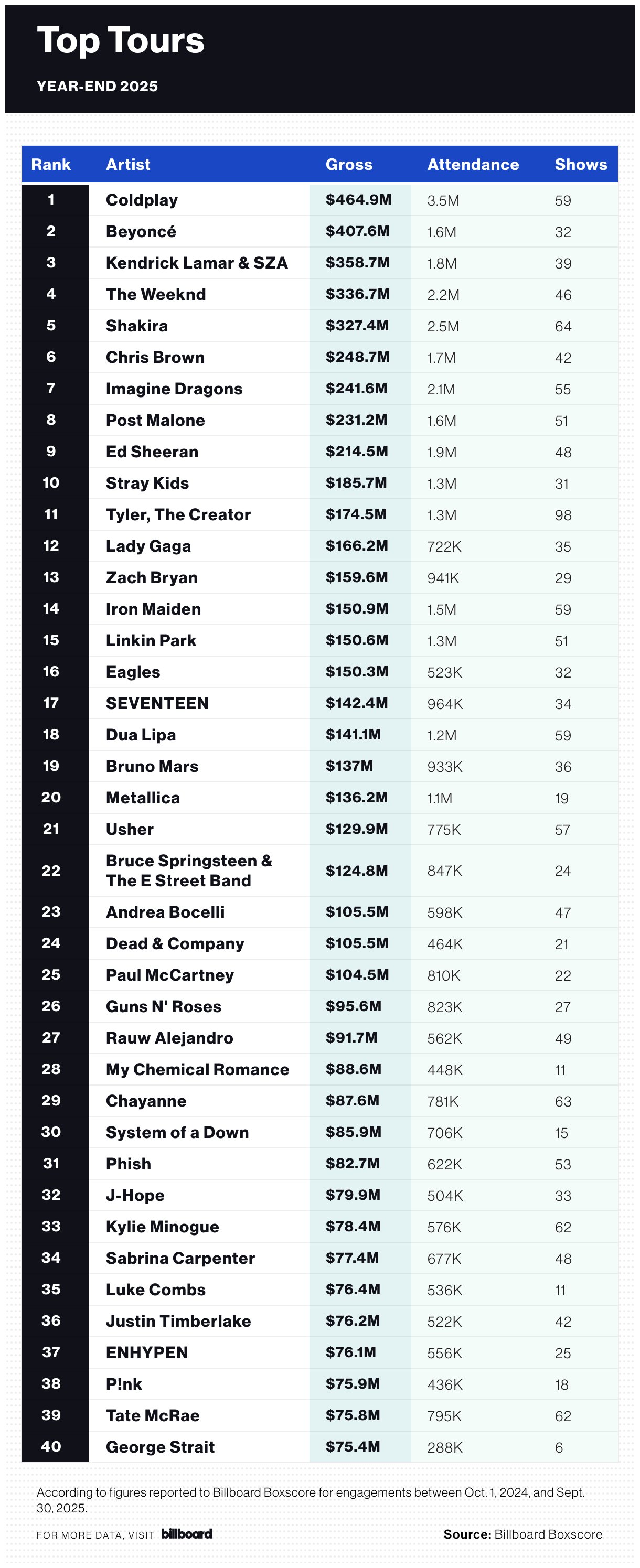Click Bruce Springsteen & The E Street Band
This screenshot has width=640, height=1568.
189,871
